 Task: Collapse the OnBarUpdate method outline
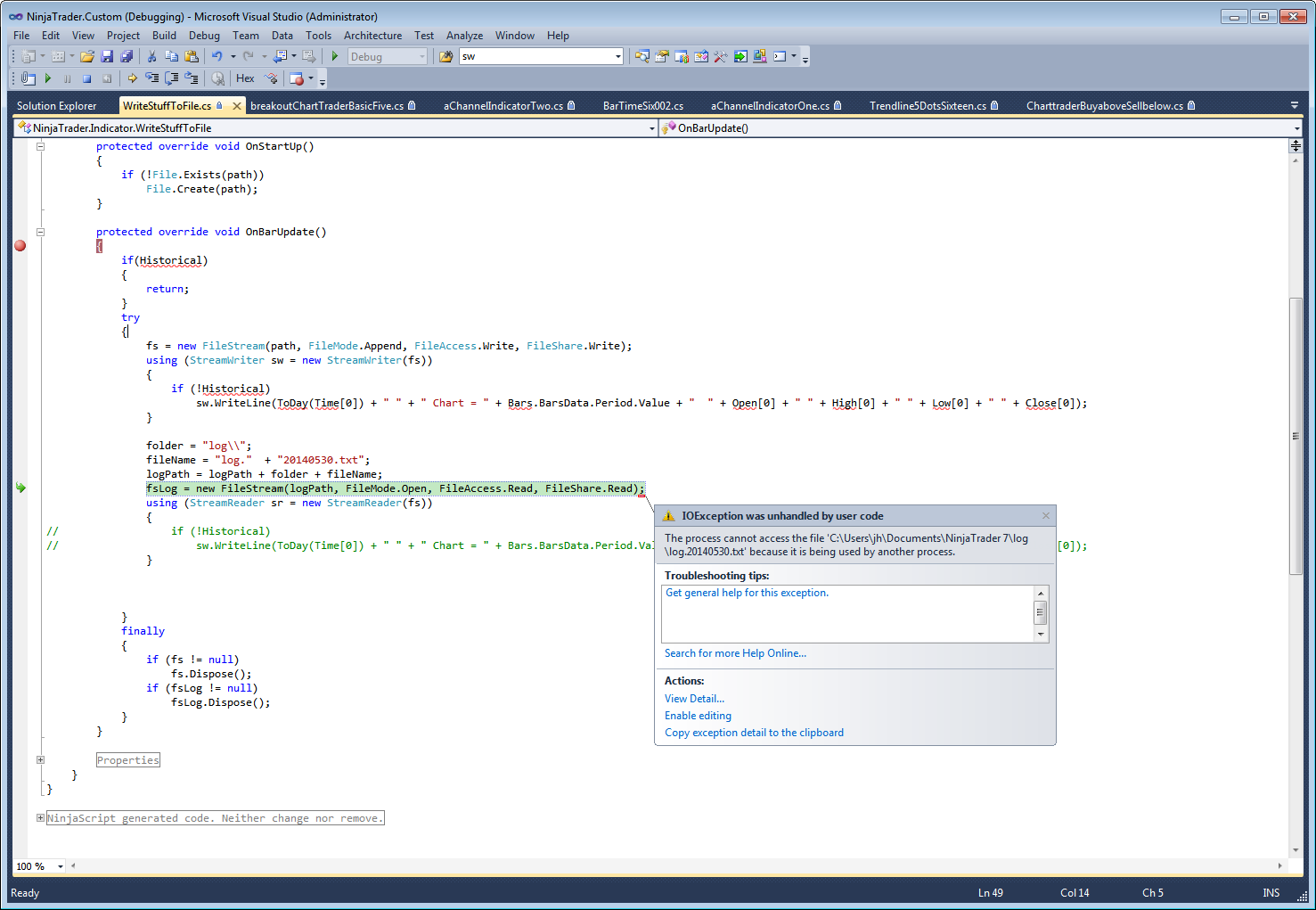pyautogui.click(x=40, y=232)
